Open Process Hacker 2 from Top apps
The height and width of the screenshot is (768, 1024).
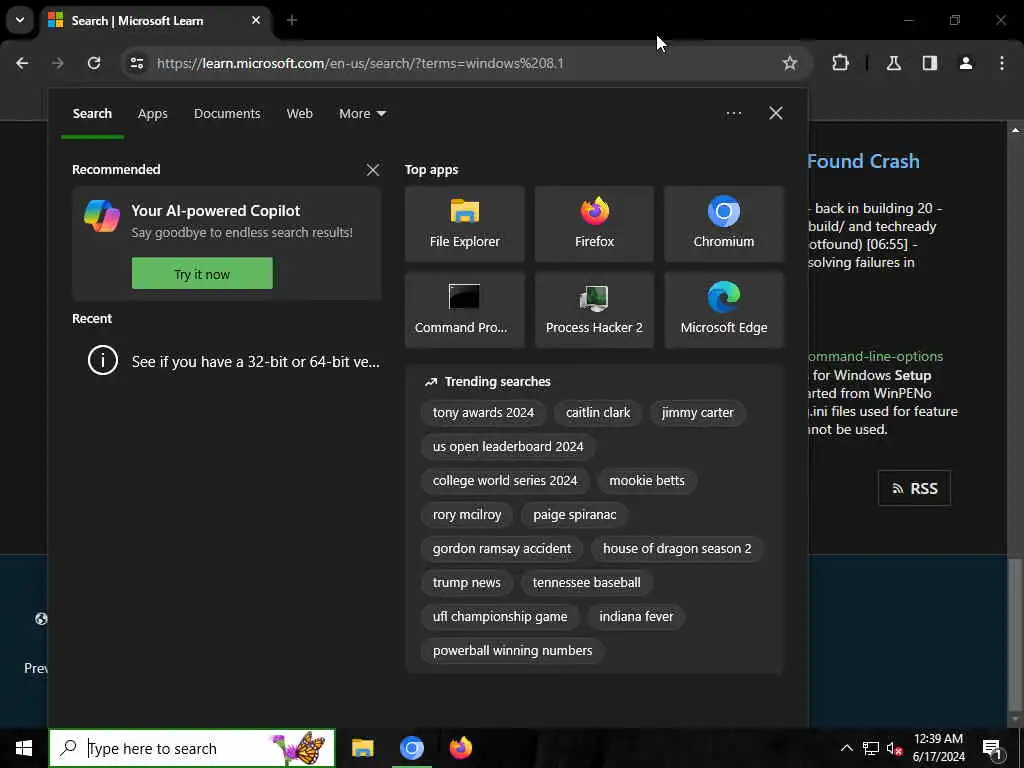594,310
